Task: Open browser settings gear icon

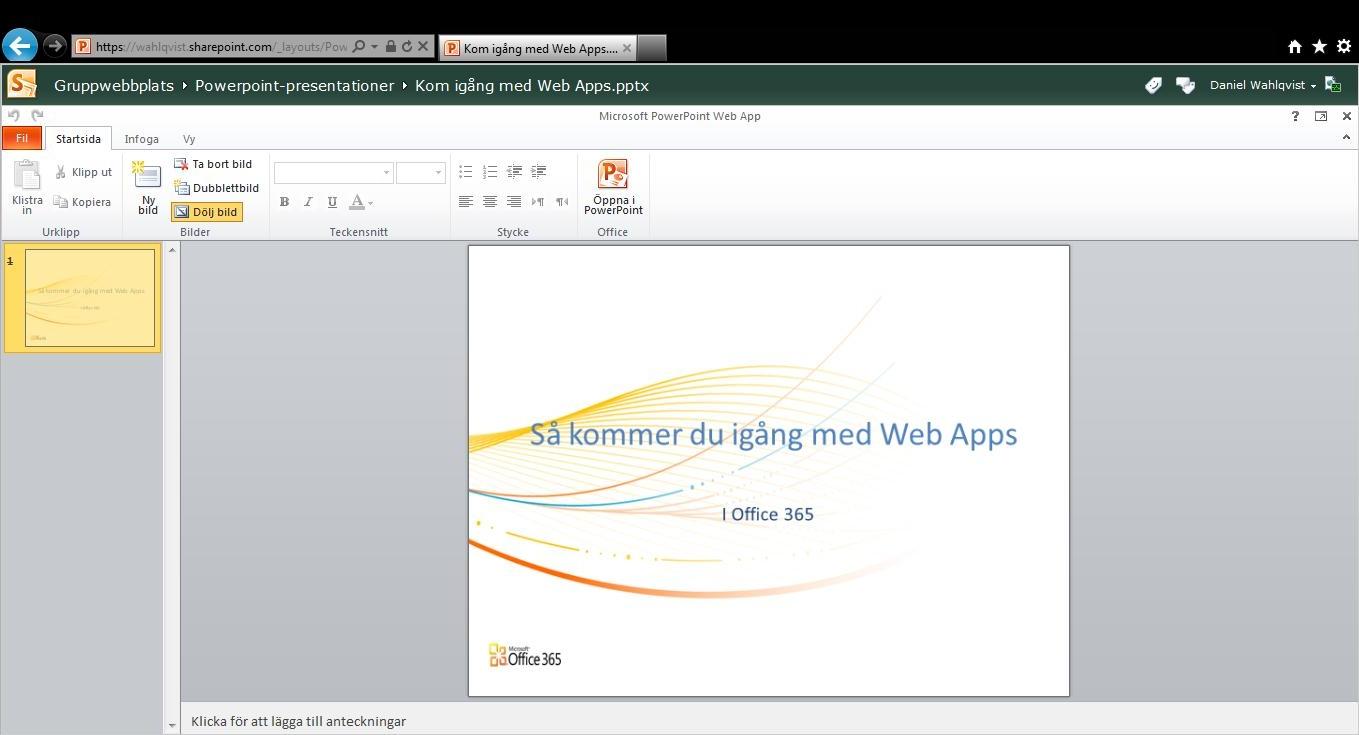Action: pyautogui.click(x=1344, y=46)
